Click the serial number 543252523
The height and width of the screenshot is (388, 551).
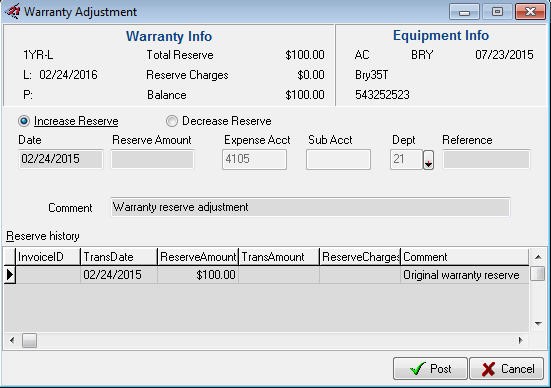382,95
